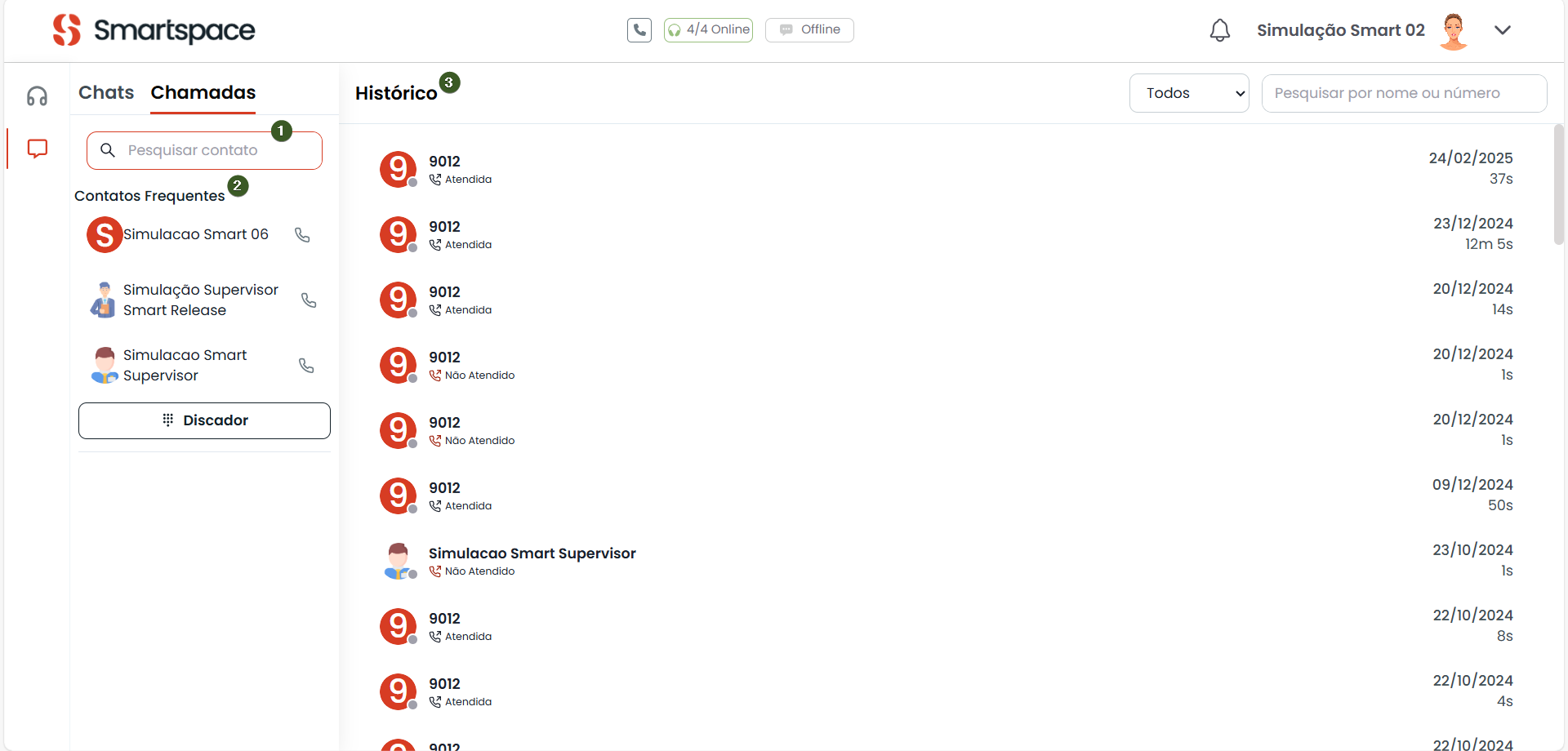Open the Discador dial pad button

point(204,420)
